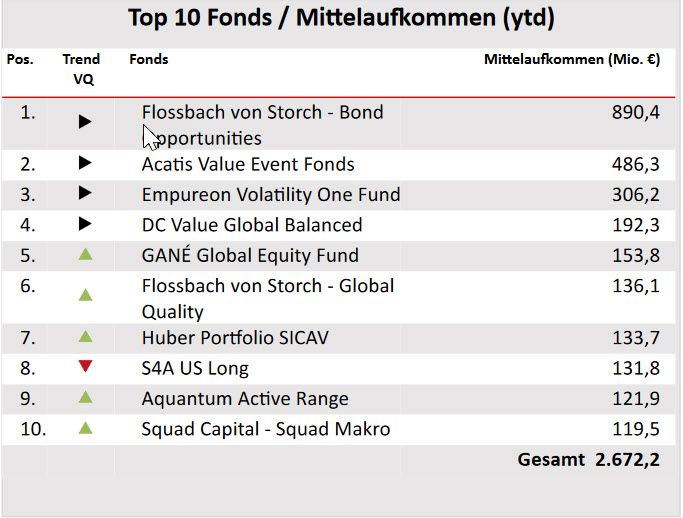Click the green trend arrow for Squad Makro
683x518 pixels.
click(x=85, y=428)
